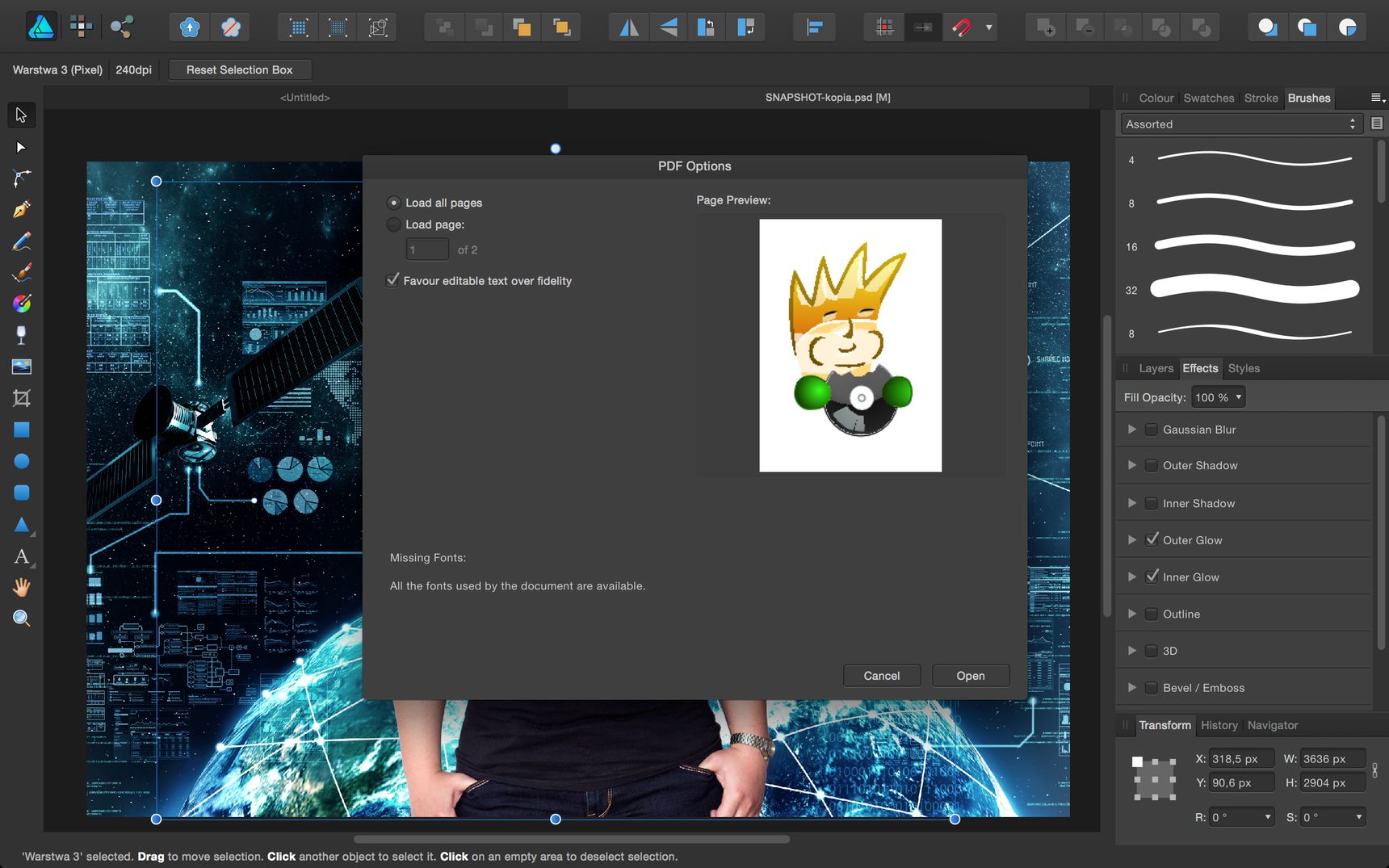The width and height of the screenshot is (1389, 868).
Task: Select the Crop tool
Action: click(x=21, y=398)
